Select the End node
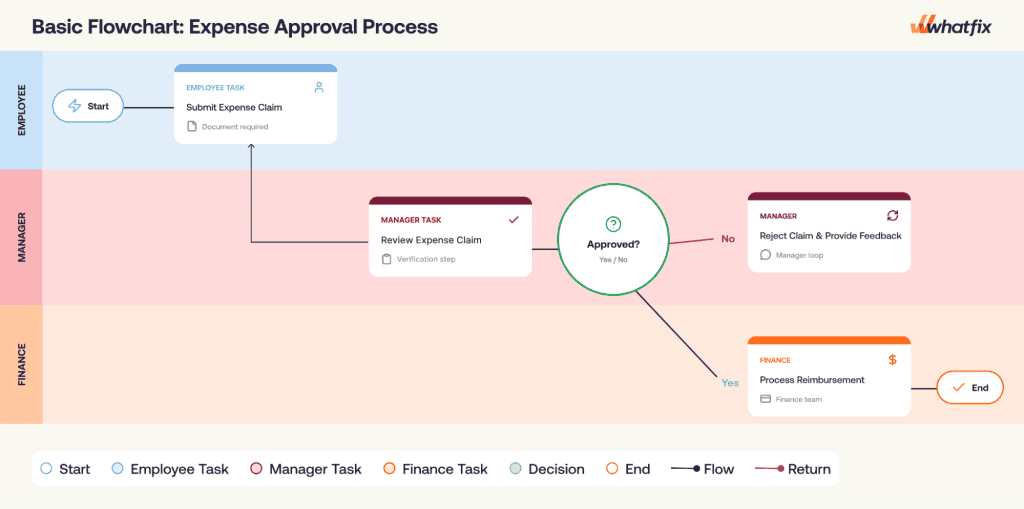 point(970,387)
